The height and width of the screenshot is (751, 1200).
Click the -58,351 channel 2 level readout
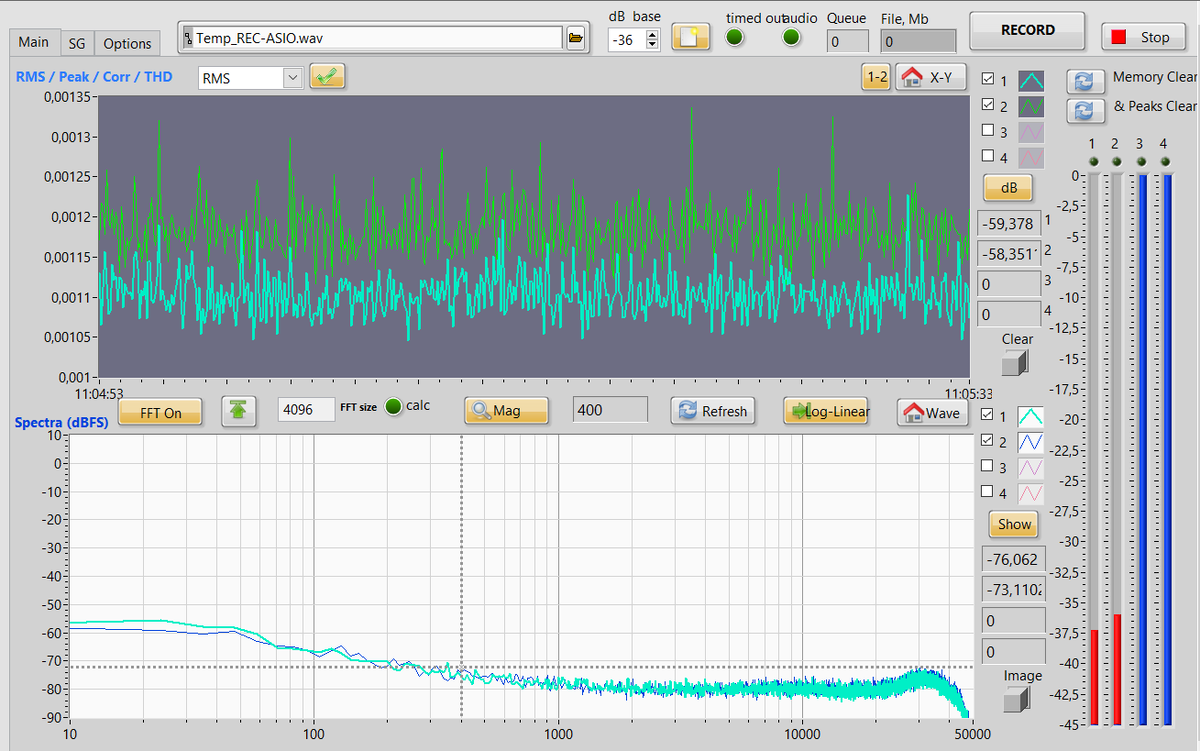point(1008,254)
